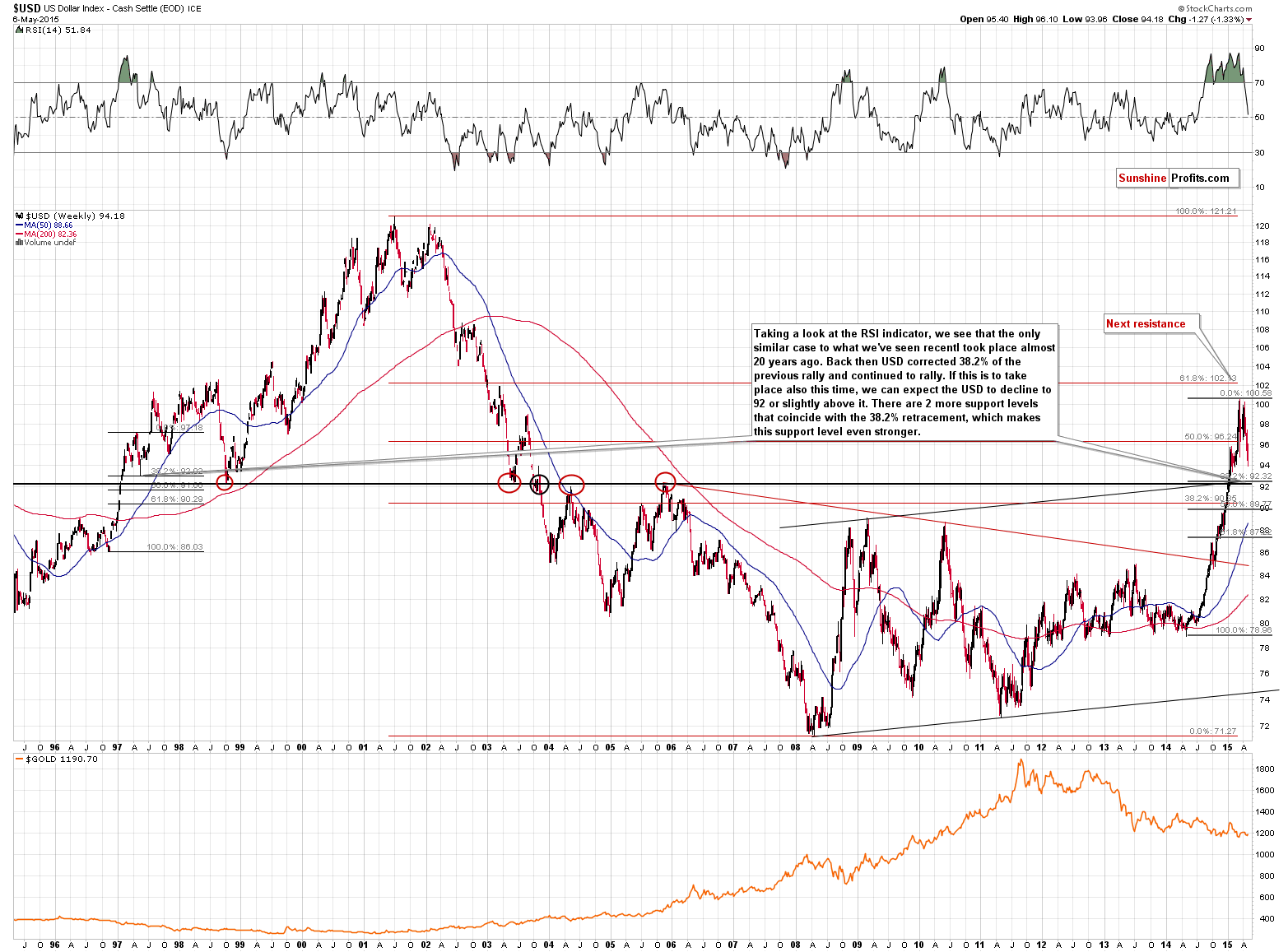Click the RSI annotation text box

tap(904, 383)
